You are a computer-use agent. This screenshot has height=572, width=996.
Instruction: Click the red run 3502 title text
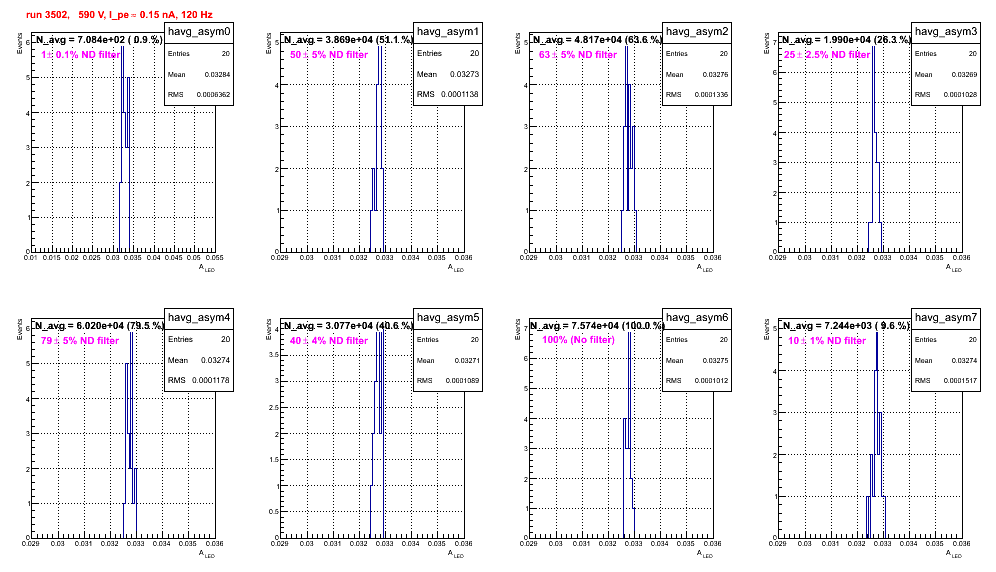(x=119, y=14)
